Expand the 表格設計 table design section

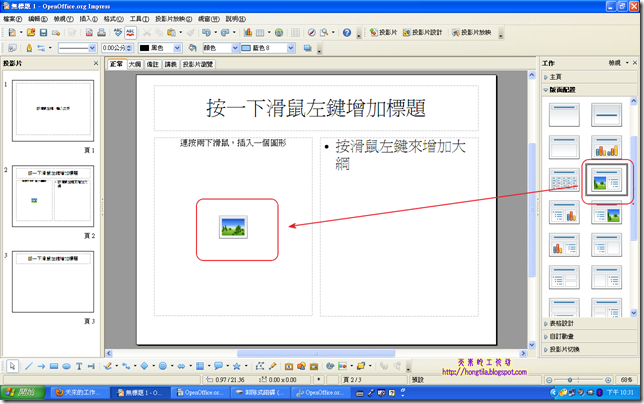coord(590,324)
